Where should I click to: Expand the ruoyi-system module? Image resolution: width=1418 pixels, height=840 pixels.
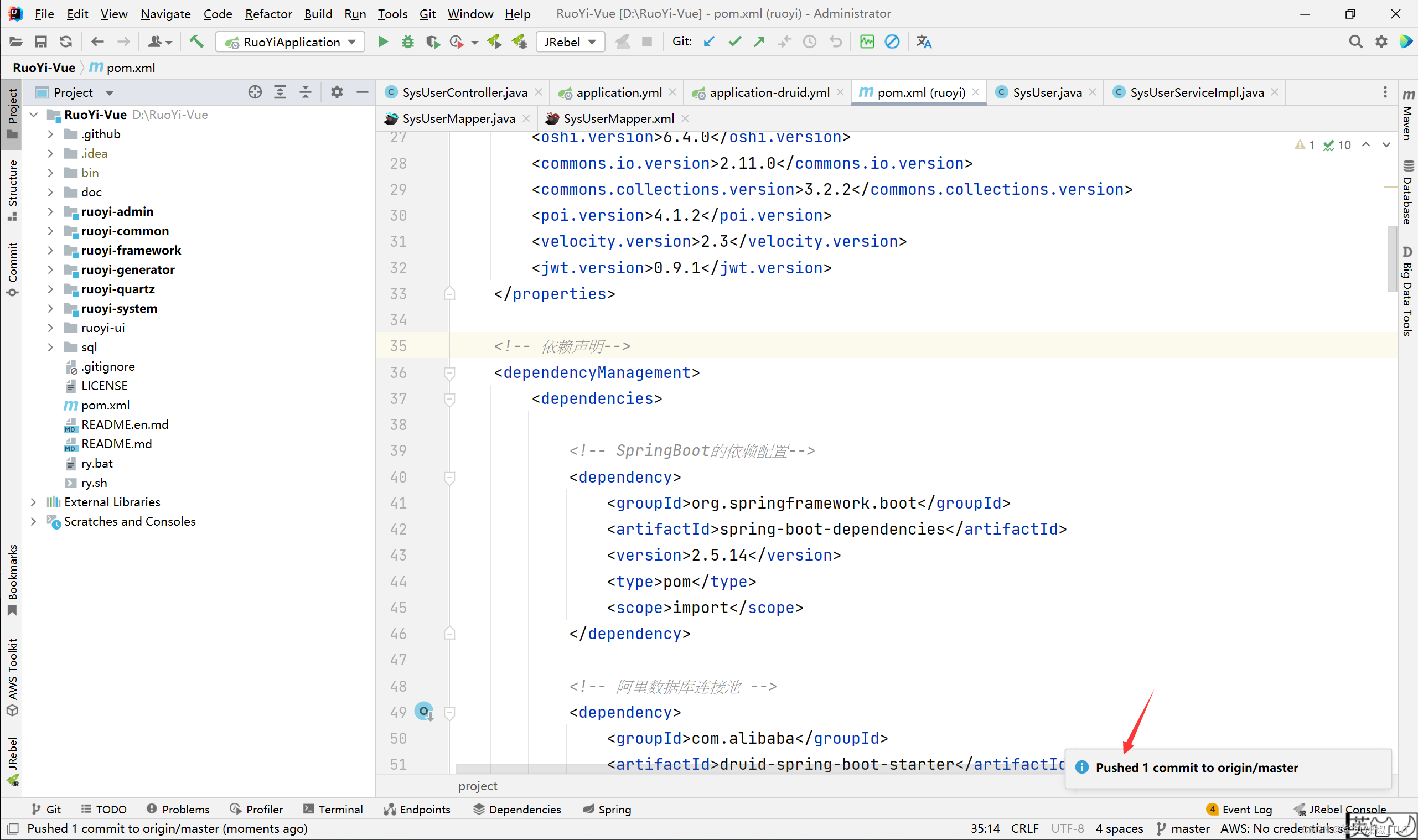click(50, 308)
